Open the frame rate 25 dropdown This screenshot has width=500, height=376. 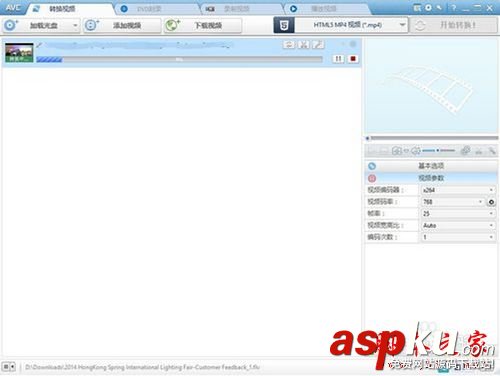(458, 214)
